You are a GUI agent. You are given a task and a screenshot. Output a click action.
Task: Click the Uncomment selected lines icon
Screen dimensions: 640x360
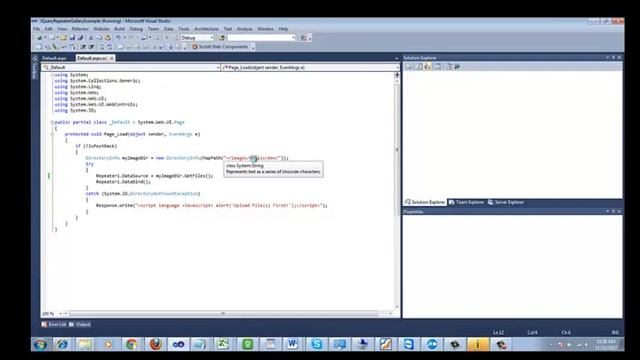pos(110,47)
